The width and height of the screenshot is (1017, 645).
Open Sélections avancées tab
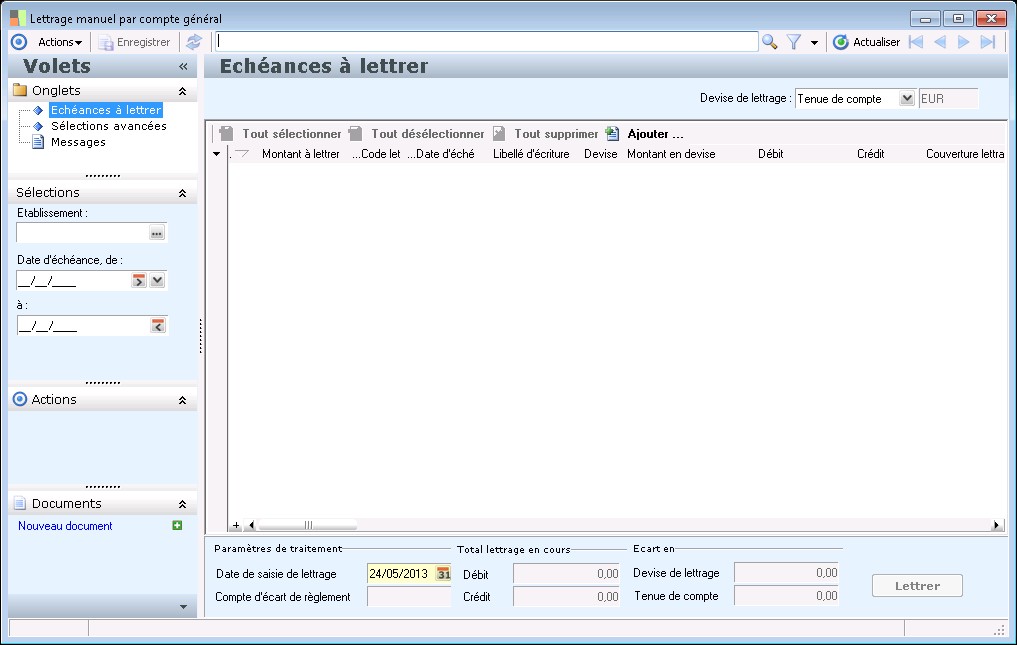[108, 126]
